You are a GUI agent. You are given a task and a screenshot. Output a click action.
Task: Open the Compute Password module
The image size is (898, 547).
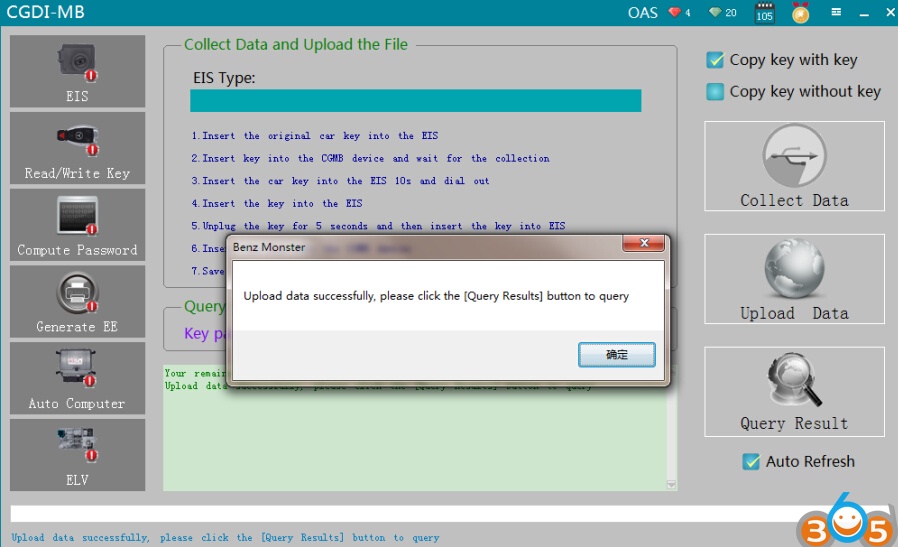pos(77,225)
